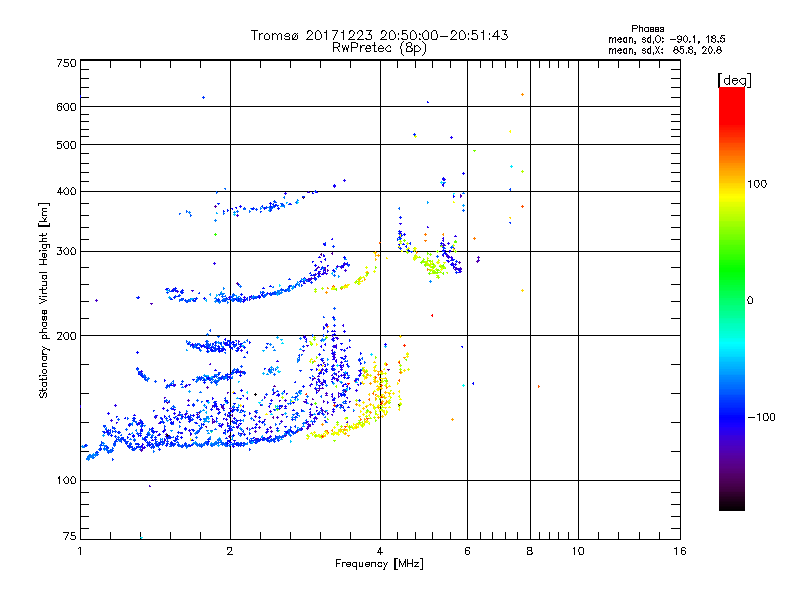The image size is (800, 600).
Task: Select the 'Phases' header text
Action: [x=647, y=29]
